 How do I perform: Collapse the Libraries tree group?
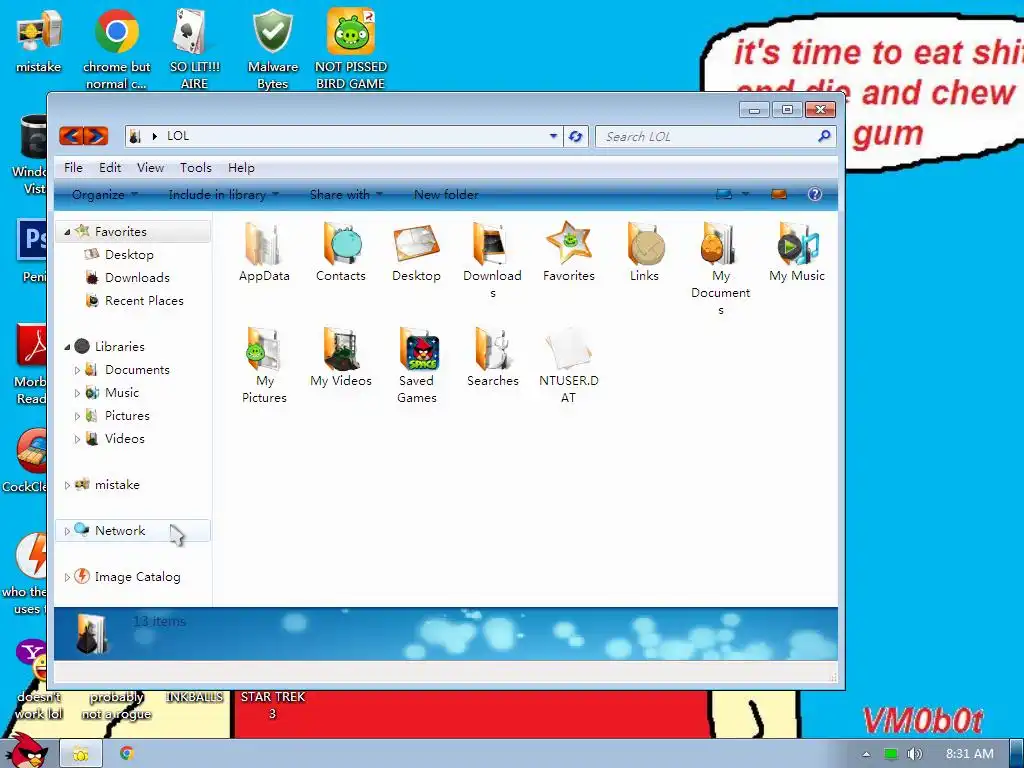click(x=67, y=347)
